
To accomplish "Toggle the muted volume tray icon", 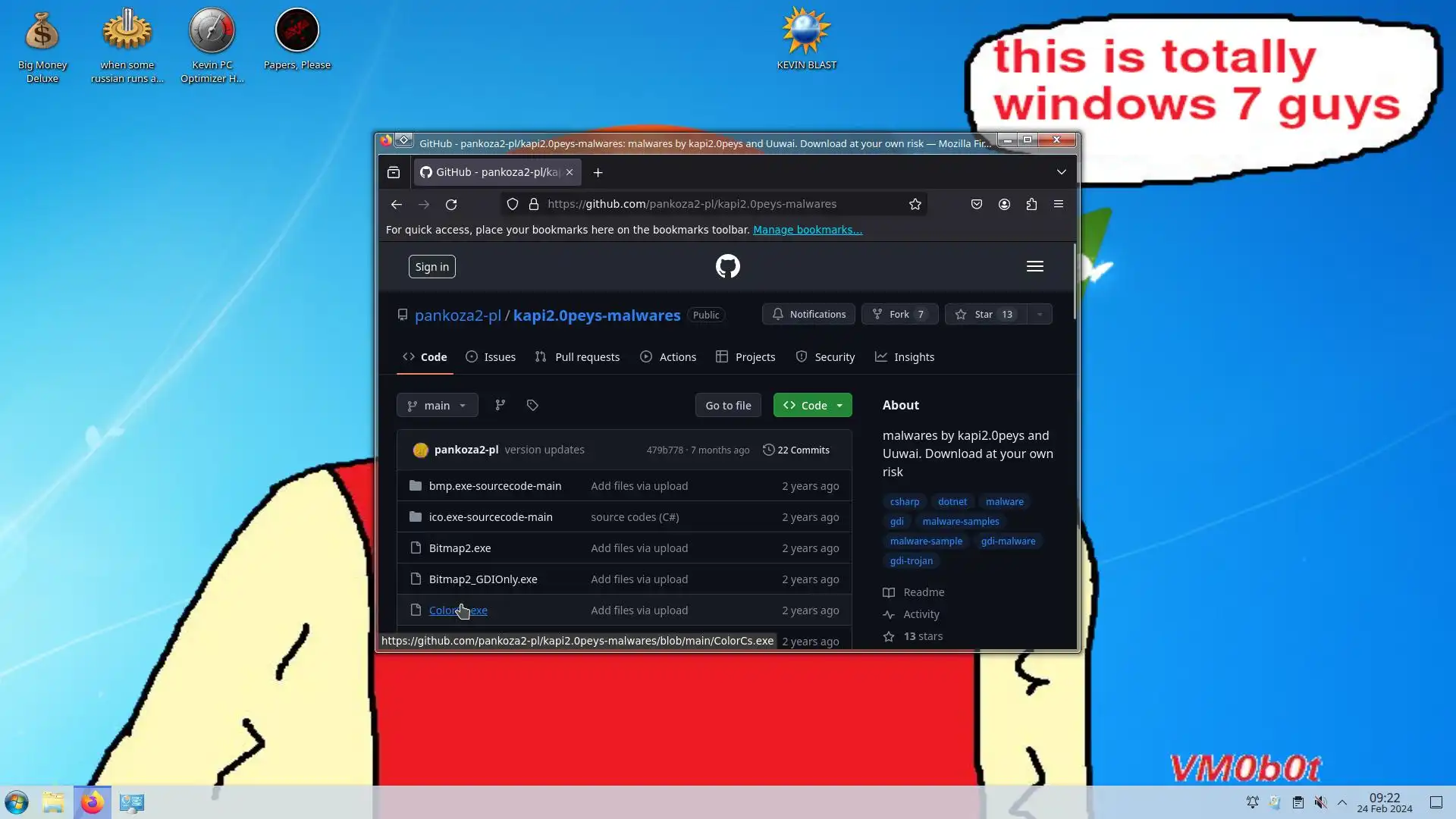I will pos(1320,802).
